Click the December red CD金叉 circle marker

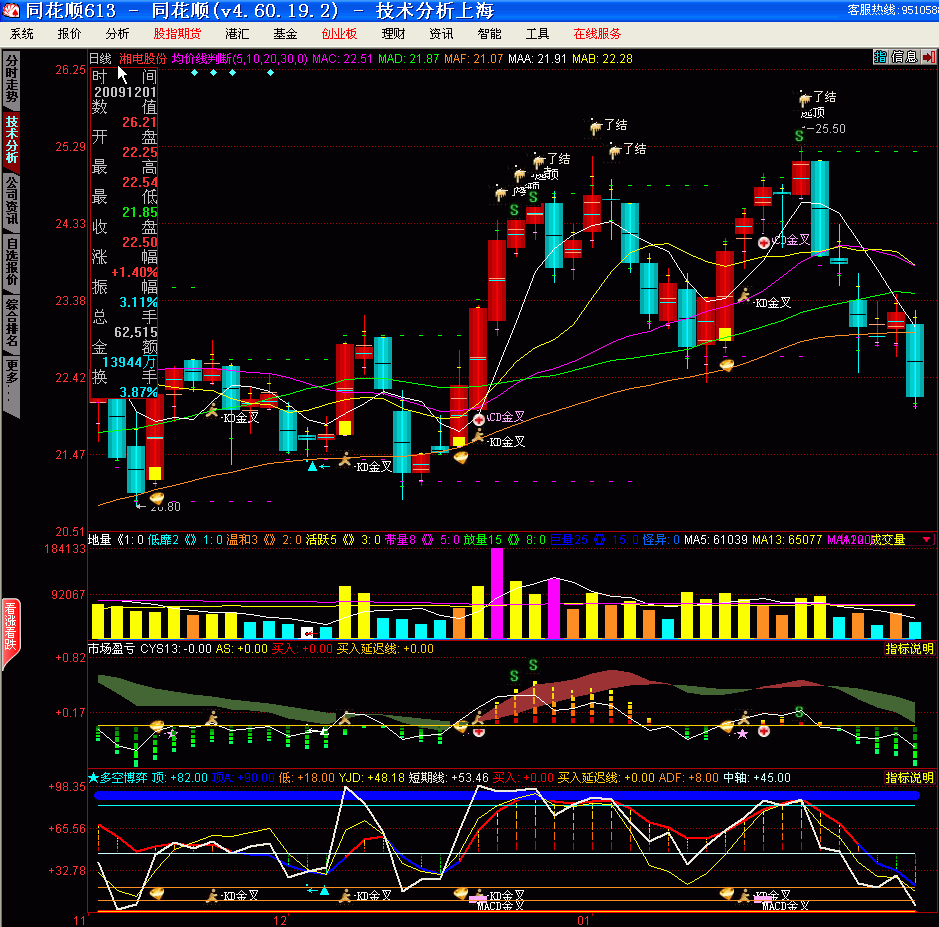click(478, 419)
